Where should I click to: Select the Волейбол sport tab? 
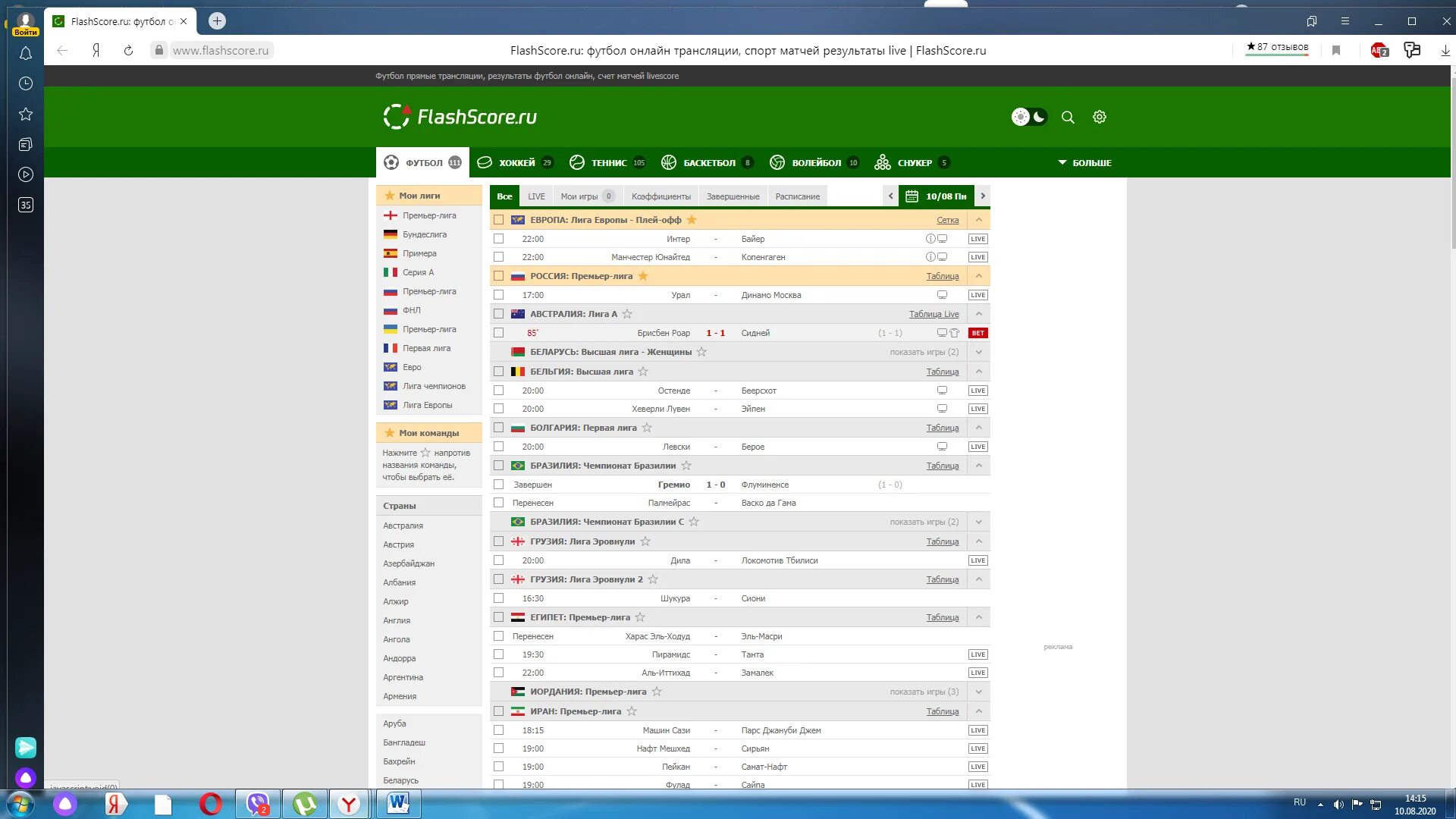pyautogui.click(x=814, y=162)
